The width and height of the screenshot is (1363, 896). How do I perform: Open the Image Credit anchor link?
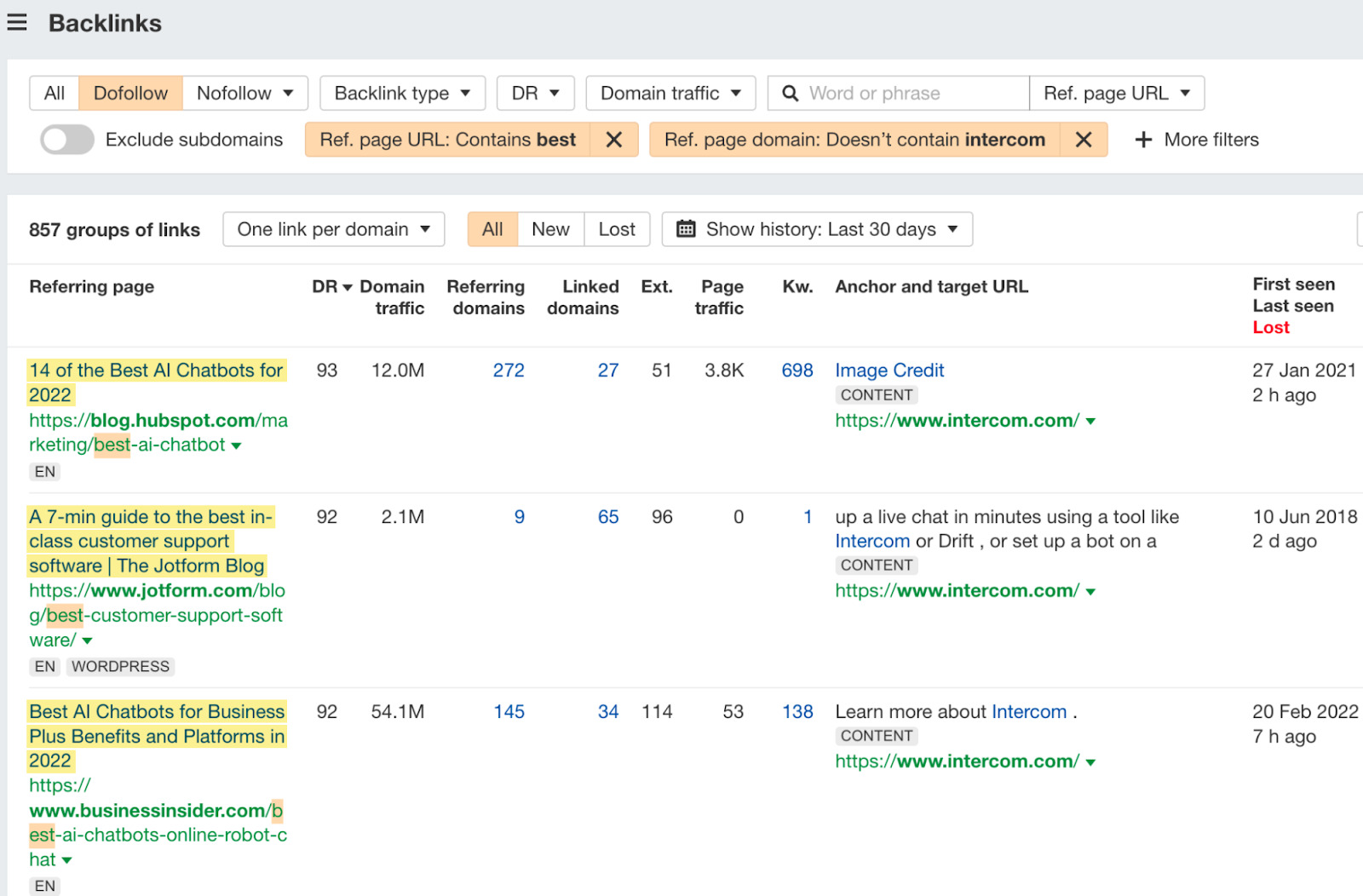889,370
